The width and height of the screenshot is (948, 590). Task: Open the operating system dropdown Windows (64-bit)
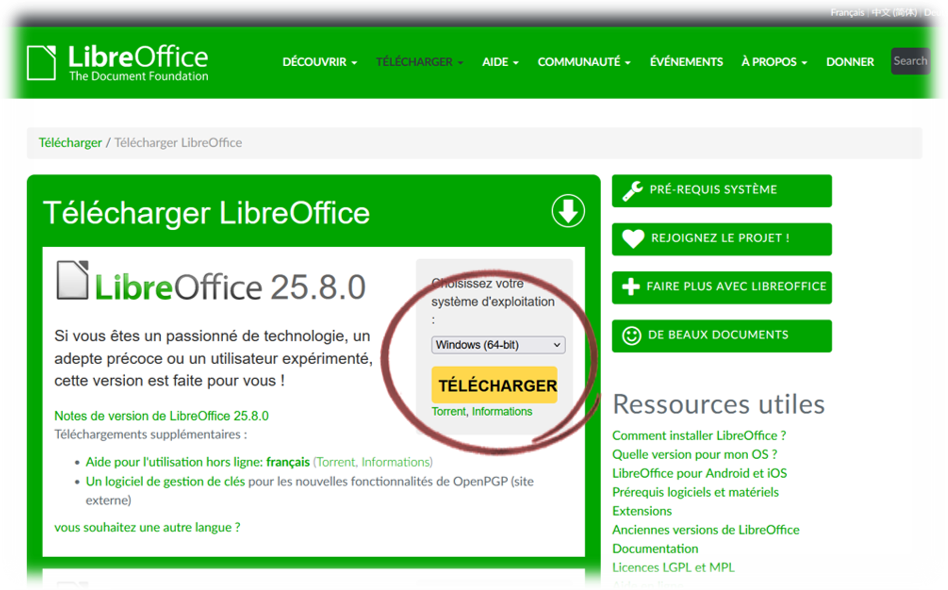point(498,345)
